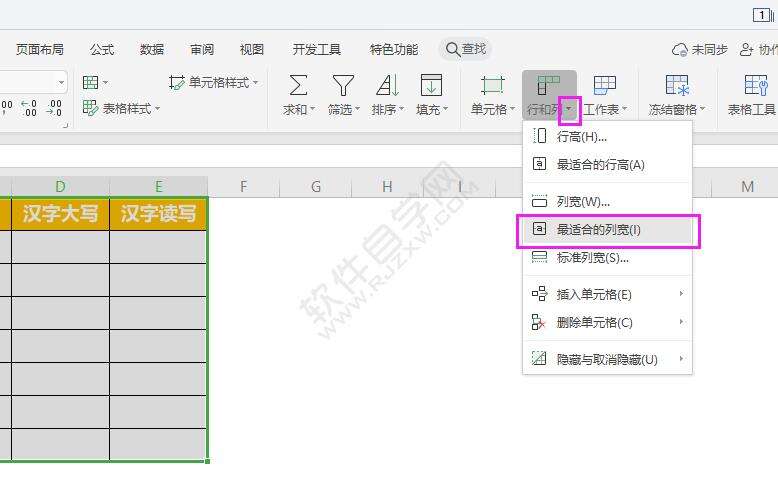Click the number group dialog launcher
This screenshot has height=501, width=778.
[65, 125]
